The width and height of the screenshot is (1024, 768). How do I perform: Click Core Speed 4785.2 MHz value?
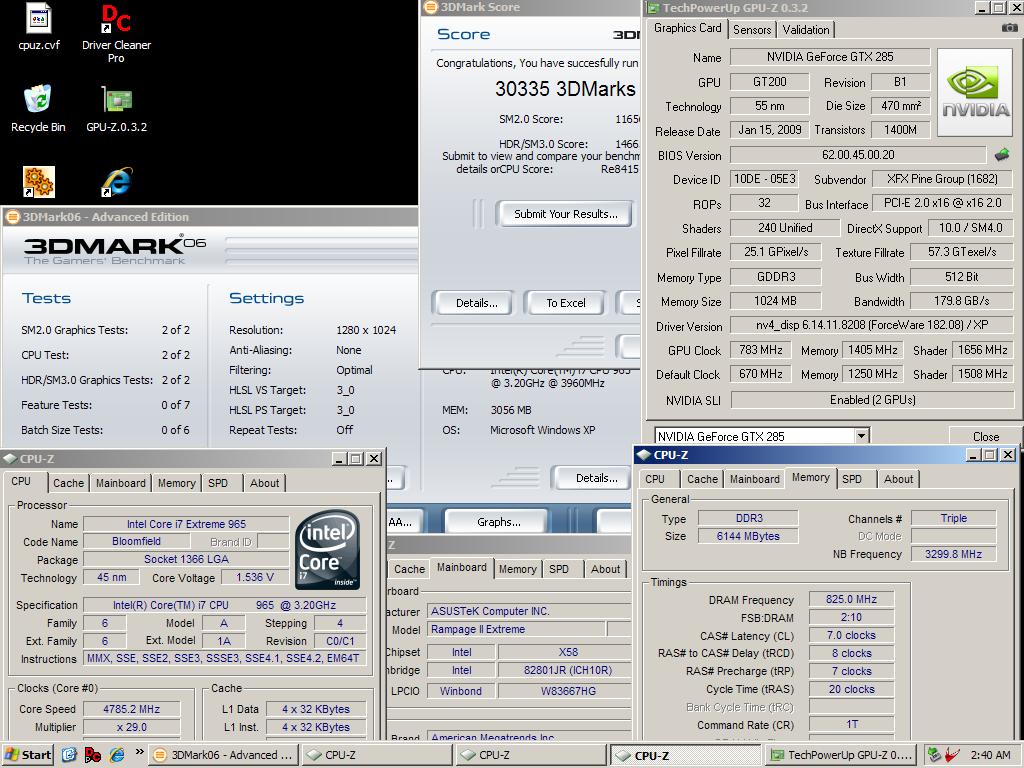(131, 709)
